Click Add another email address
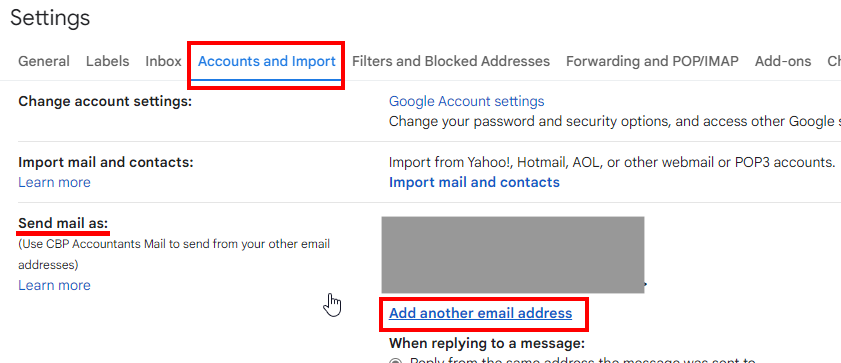This screenshot has width=841, height=363. [481, 313]
